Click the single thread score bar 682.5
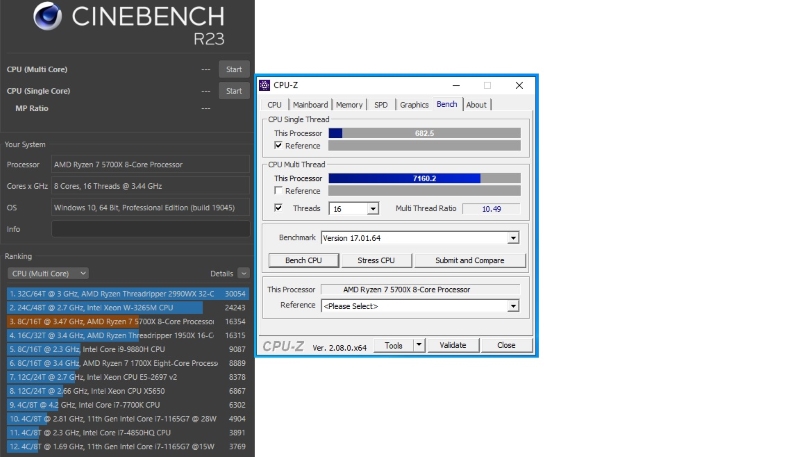This screenshot has height=457, width=800. [x=424, y=133]
